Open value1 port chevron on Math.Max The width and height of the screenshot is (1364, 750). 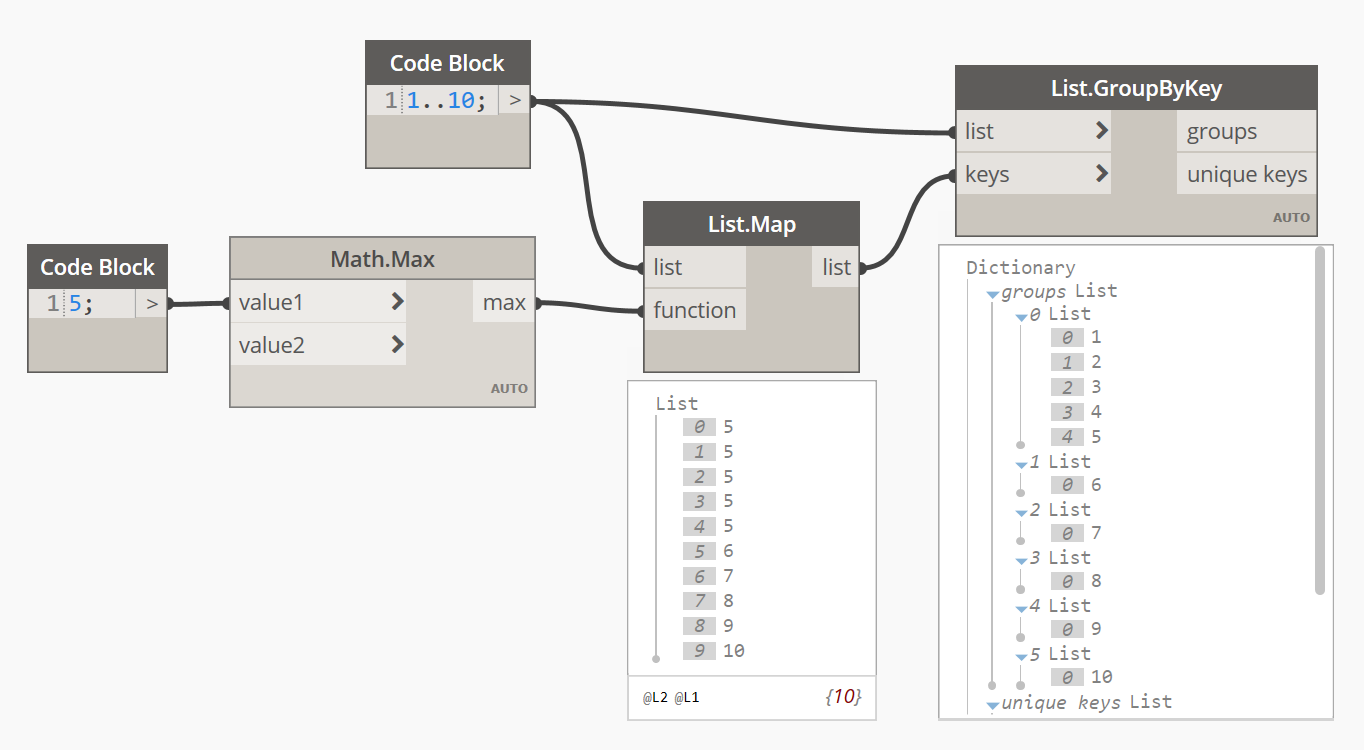tap(397, 301)
